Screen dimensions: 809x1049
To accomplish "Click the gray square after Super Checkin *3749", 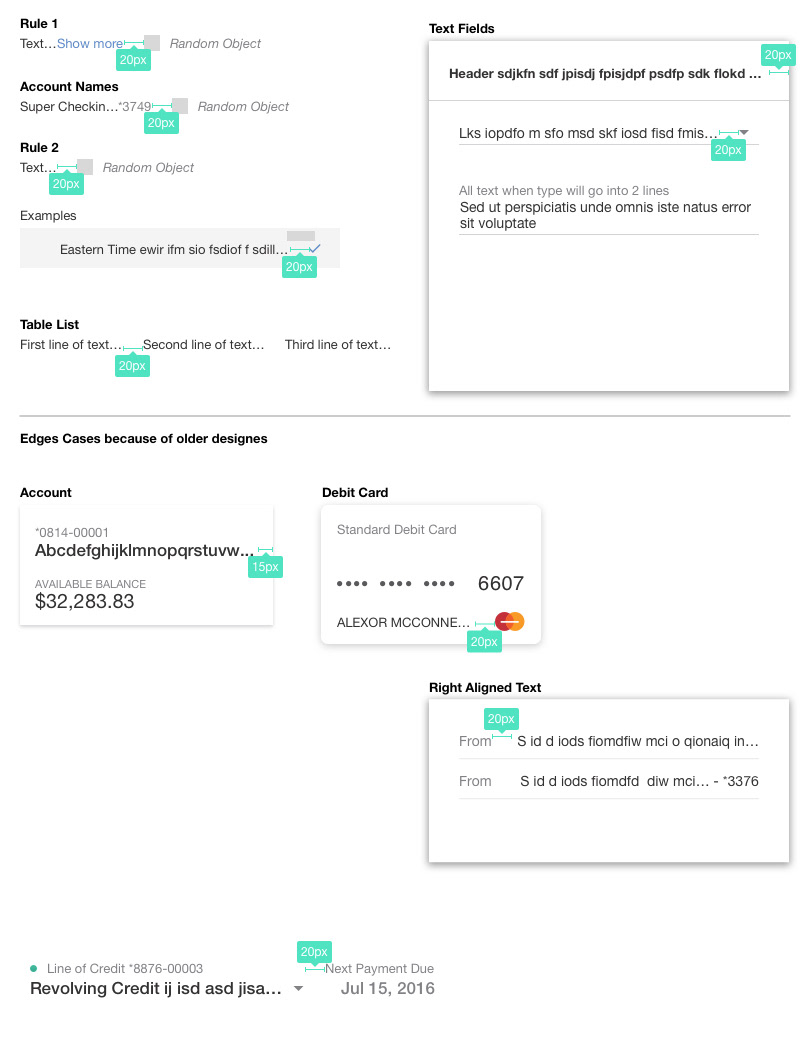I will click(179, 106).
